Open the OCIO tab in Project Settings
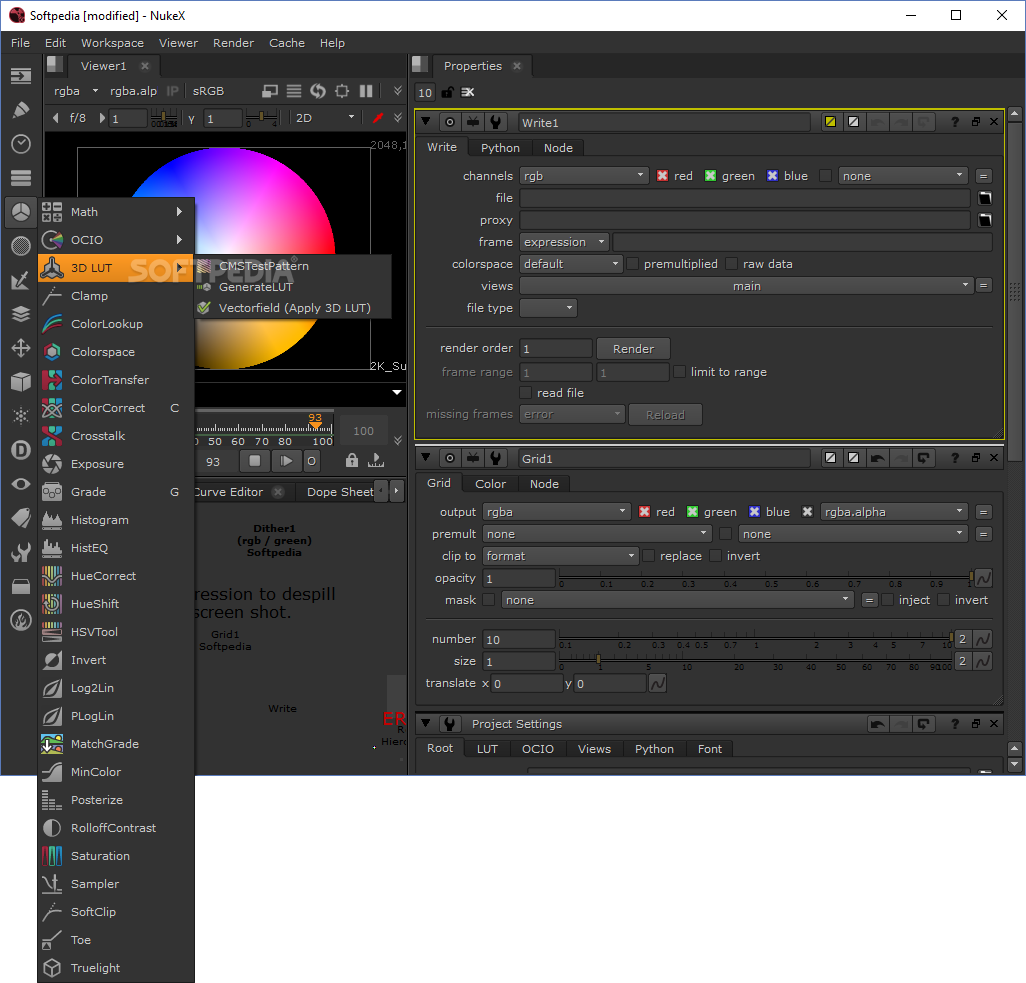 point(538,749)
